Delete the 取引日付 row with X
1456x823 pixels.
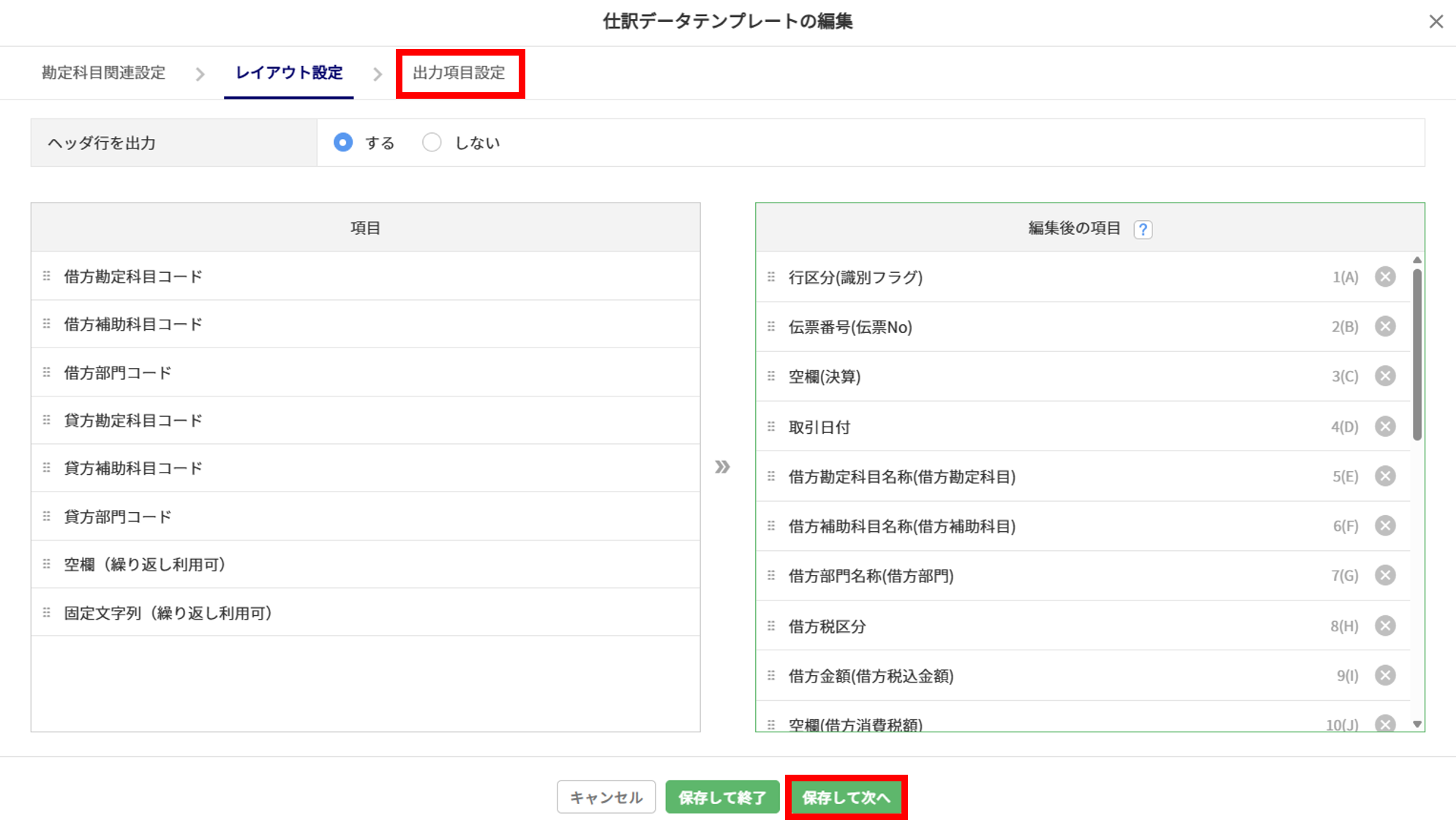click(1384, 426)
